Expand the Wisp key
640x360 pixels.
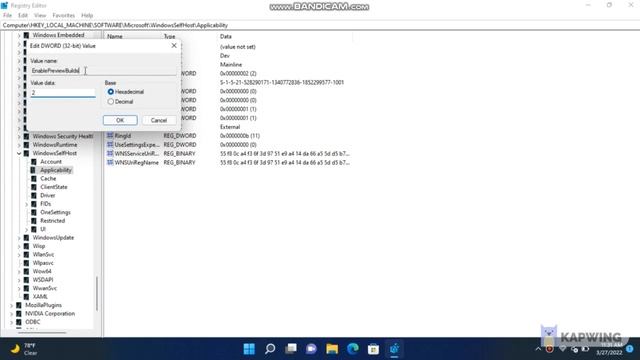coord(19,247)
